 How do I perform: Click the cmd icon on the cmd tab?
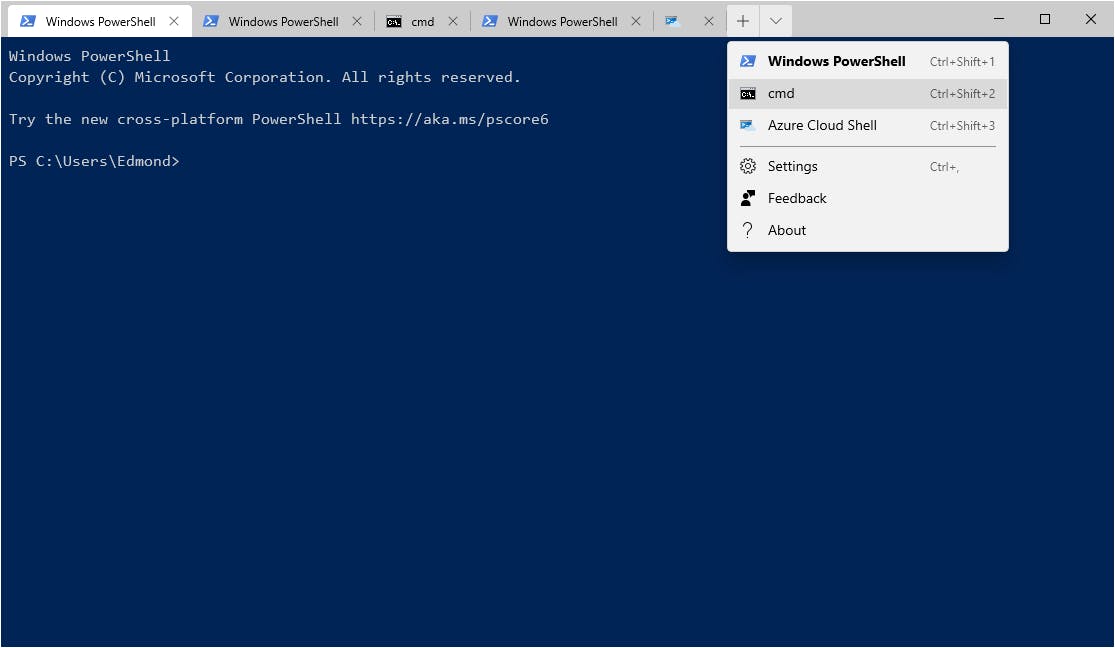coord(393,22)
